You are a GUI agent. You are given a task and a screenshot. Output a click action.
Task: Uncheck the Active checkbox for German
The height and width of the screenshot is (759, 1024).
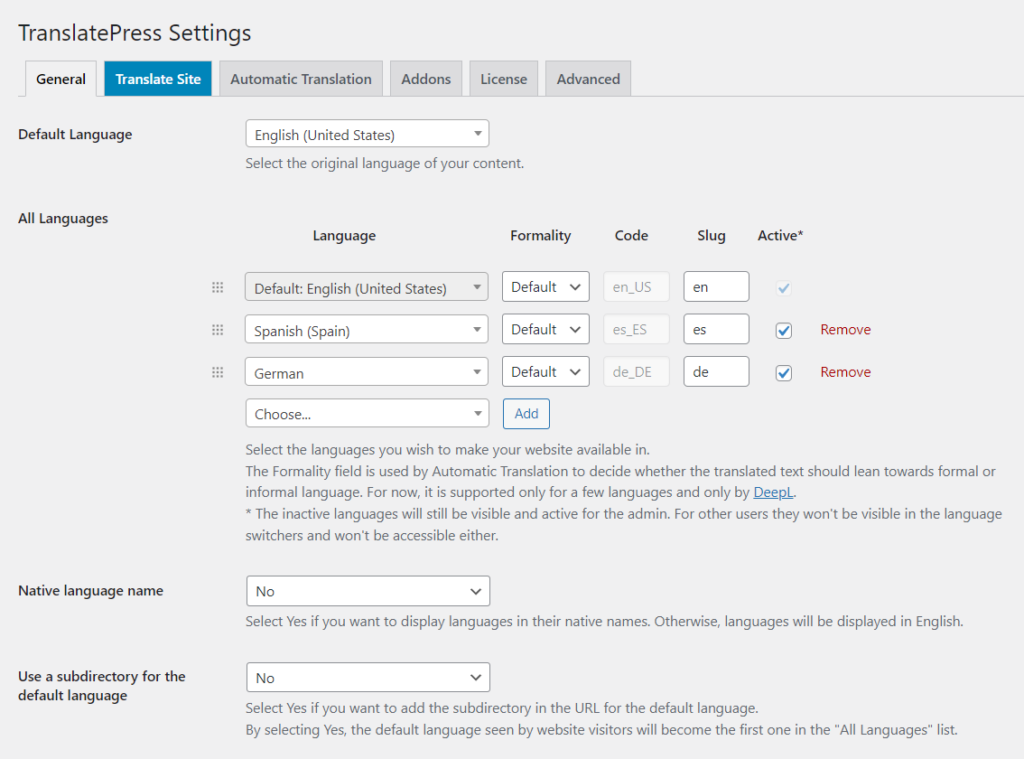tap(783, 372)
